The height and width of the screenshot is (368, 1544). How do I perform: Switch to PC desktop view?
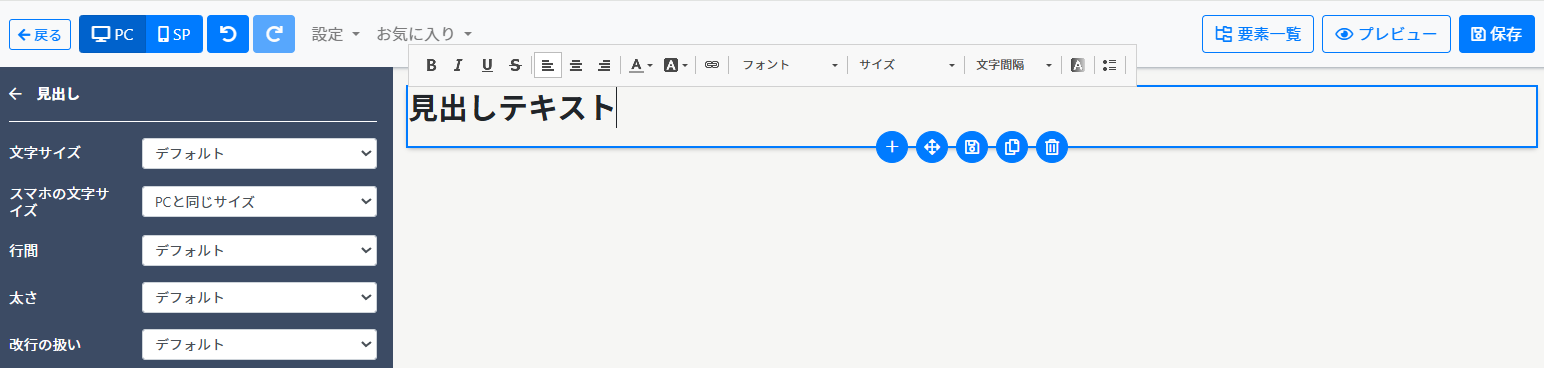[112, 34]
